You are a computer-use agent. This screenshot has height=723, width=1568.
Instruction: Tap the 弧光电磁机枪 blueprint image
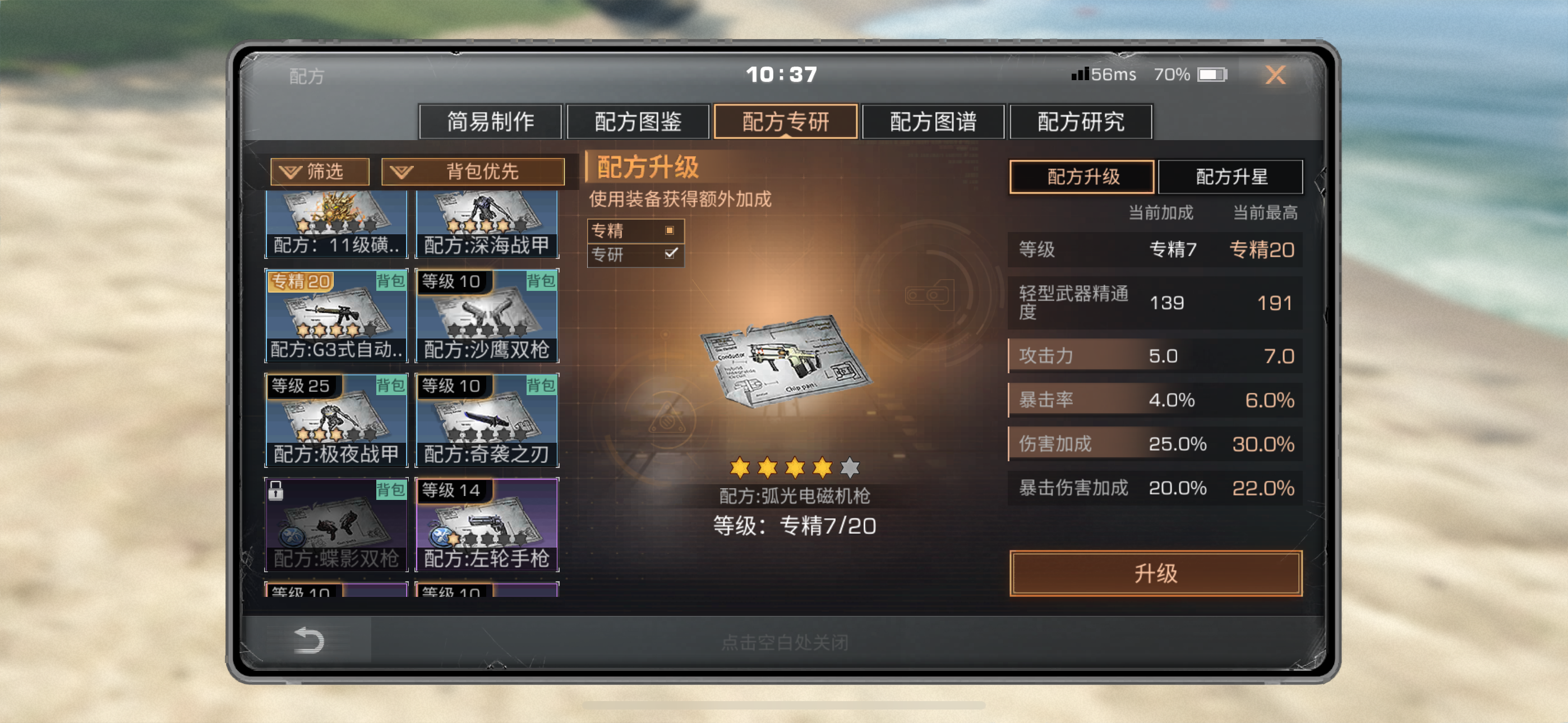pos(785,361)
